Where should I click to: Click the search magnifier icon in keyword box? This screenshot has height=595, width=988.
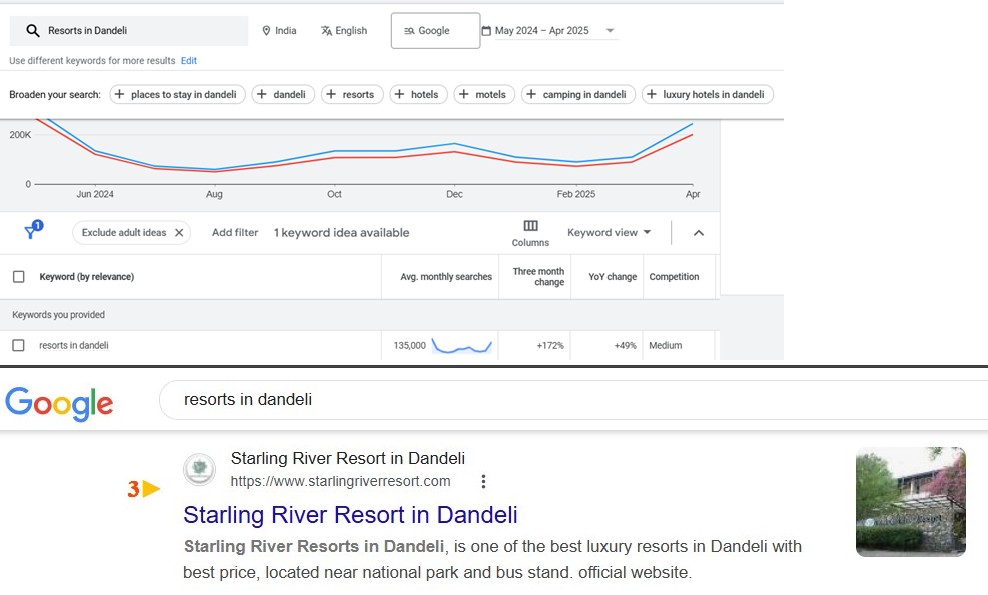[x=33, y=31]
